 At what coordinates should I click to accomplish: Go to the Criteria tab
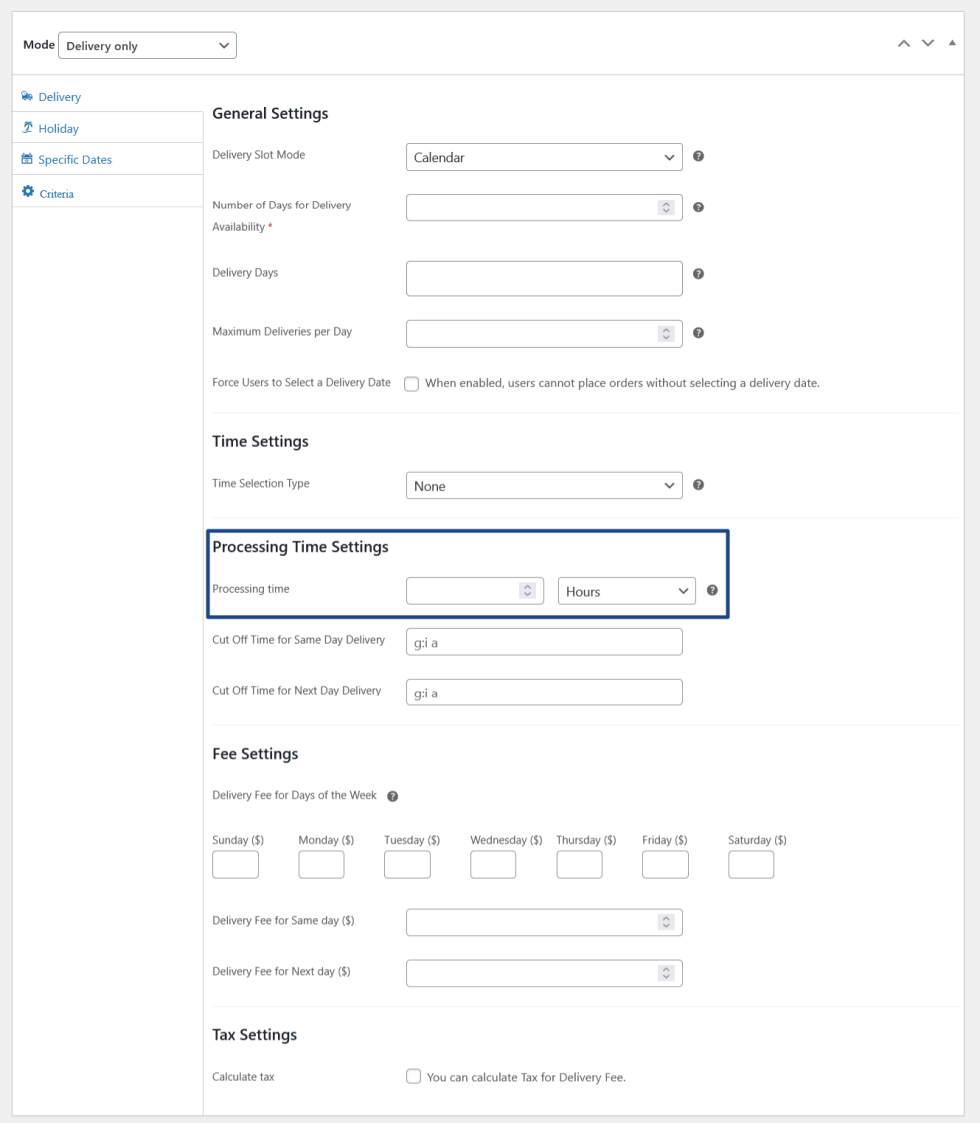point(56,193)
